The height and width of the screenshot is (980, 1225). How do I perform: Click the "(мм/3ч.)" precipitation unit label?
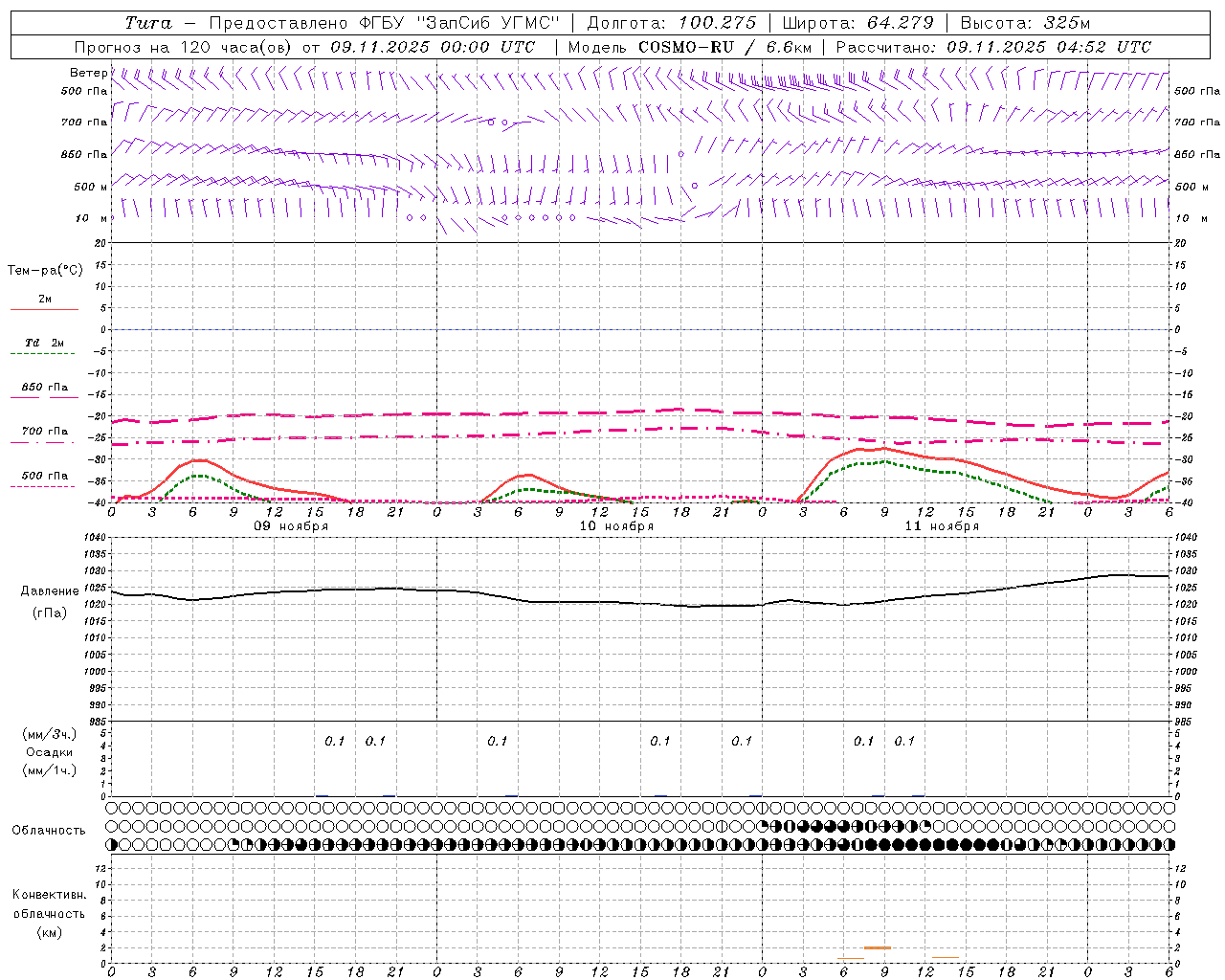50,734
